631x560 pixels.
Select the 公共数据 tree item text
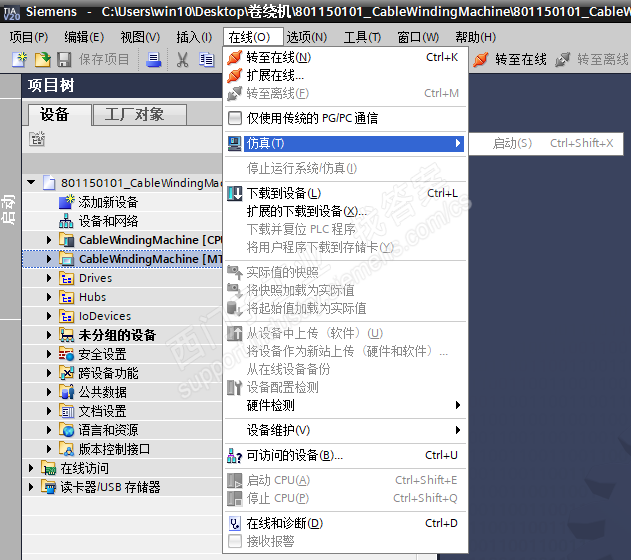click(x=102, y=392)
